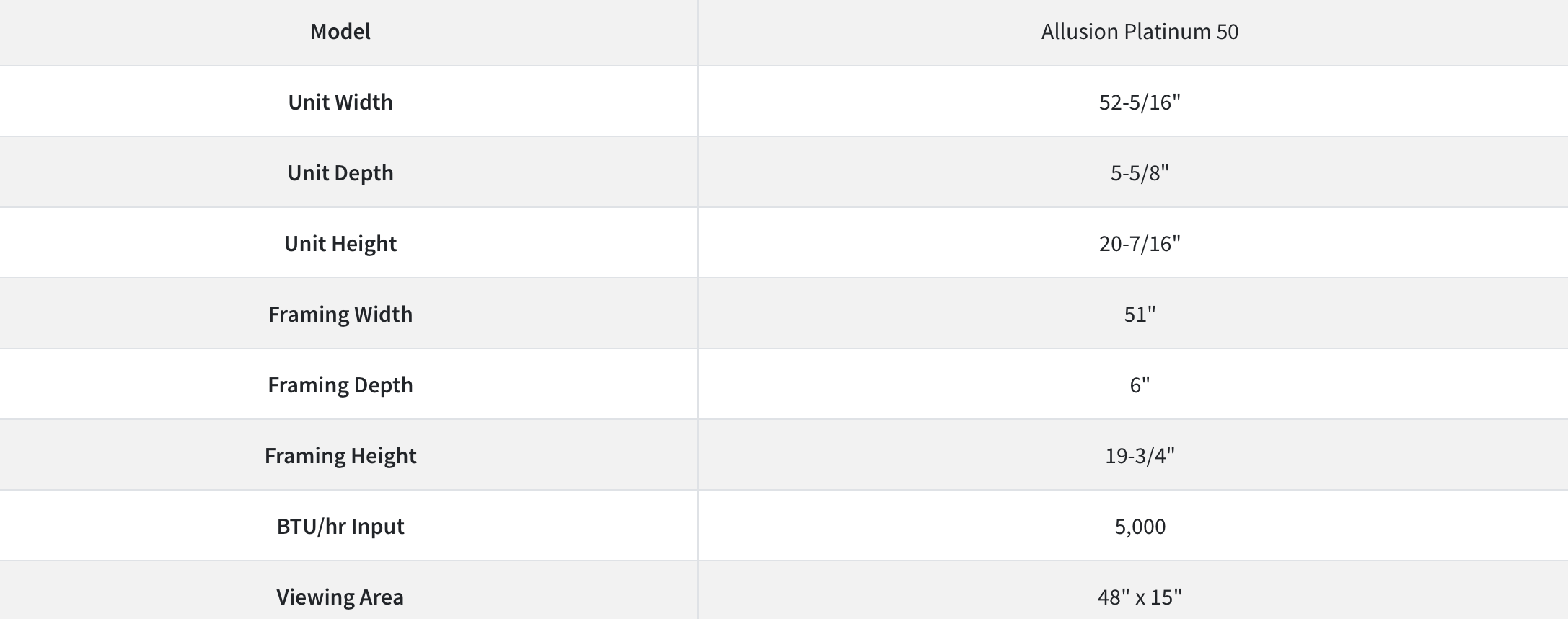Select the Allusion Platinum 50 heading
This screenshot has width=1568, height=619.
(x=1140, y=32)
